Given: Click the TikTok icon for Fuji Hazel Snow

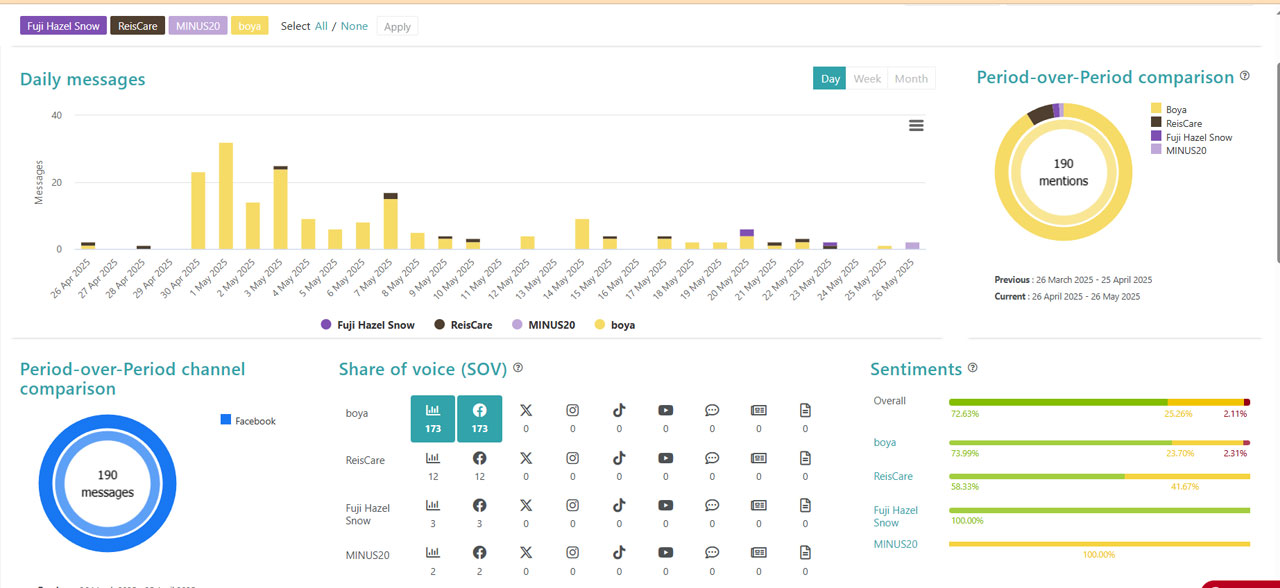Looking at the screenshot, I should pyautogui.click(x=619, y=506).
